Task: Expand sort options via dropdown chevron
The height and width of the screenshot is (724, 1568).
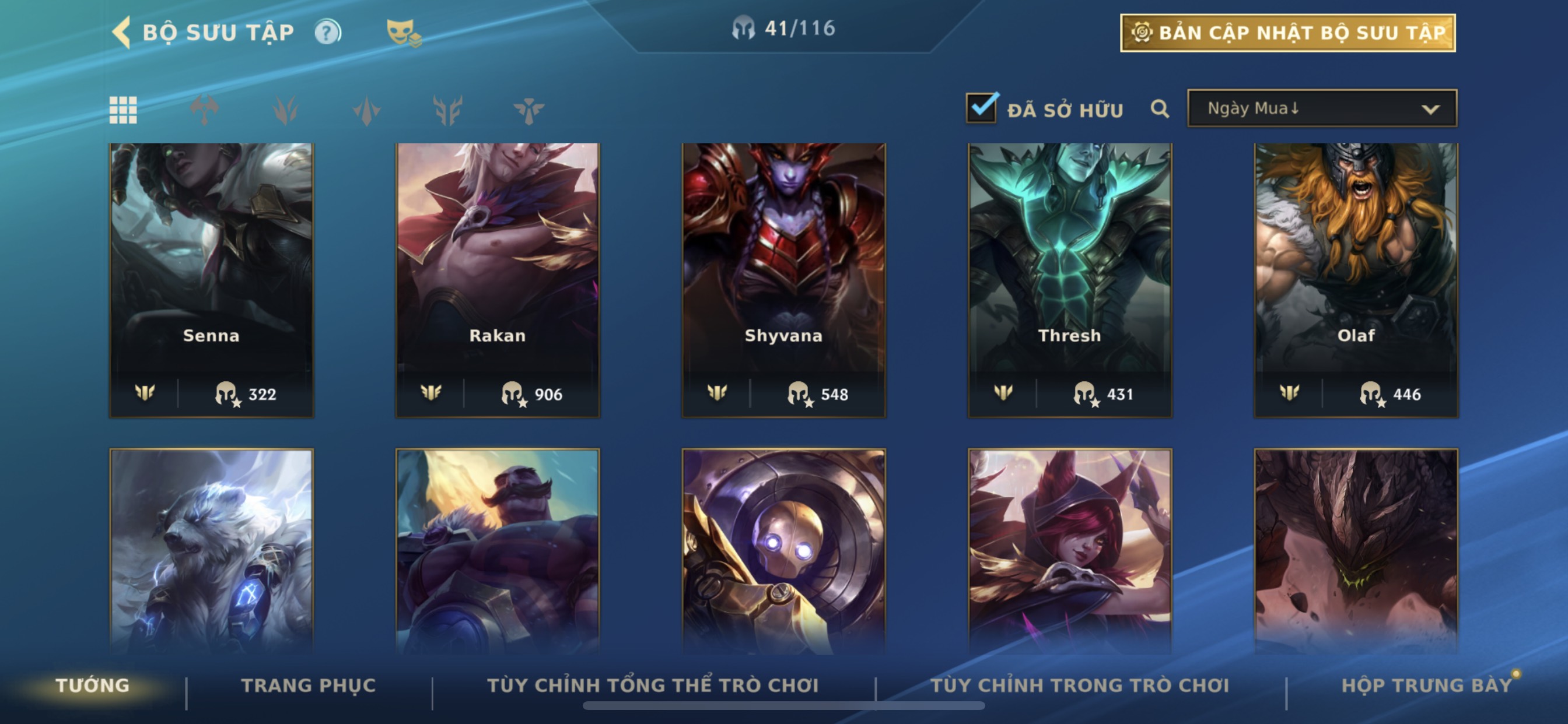Action: [x=1430, y=110]
